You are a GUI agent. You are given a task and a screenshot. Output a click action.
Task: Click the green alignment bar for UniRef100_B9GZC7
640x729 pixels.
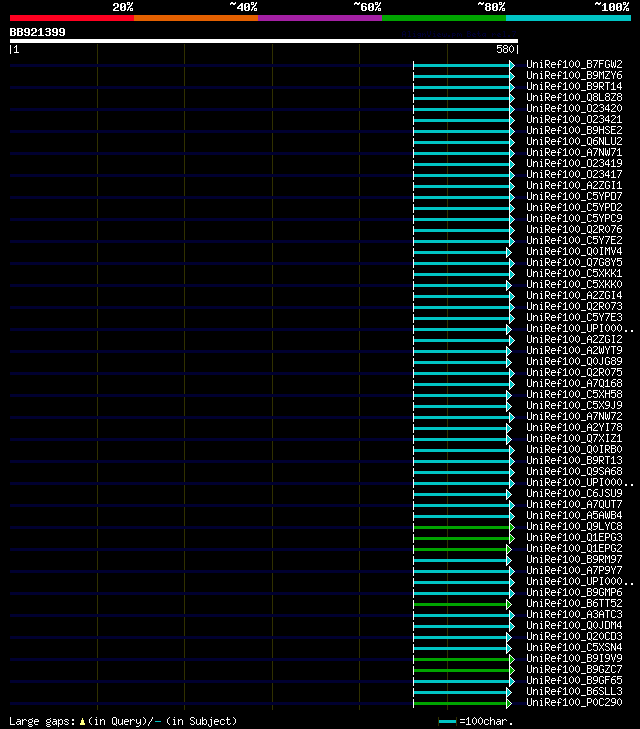[x=462, y=670]
